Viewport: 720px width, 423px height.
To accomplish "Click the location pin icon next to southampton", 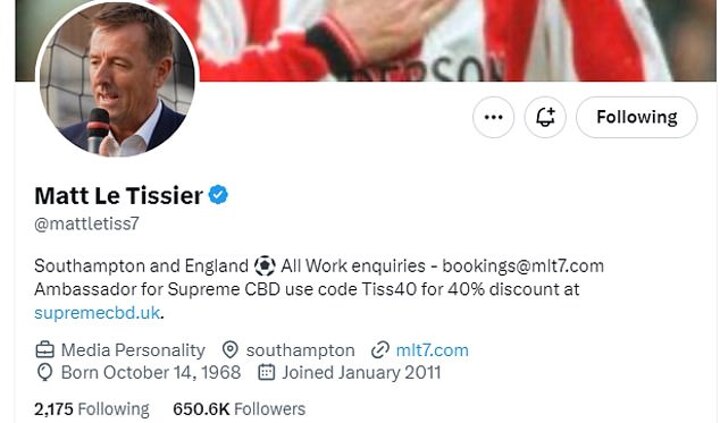I will click(x=230, y=350).
